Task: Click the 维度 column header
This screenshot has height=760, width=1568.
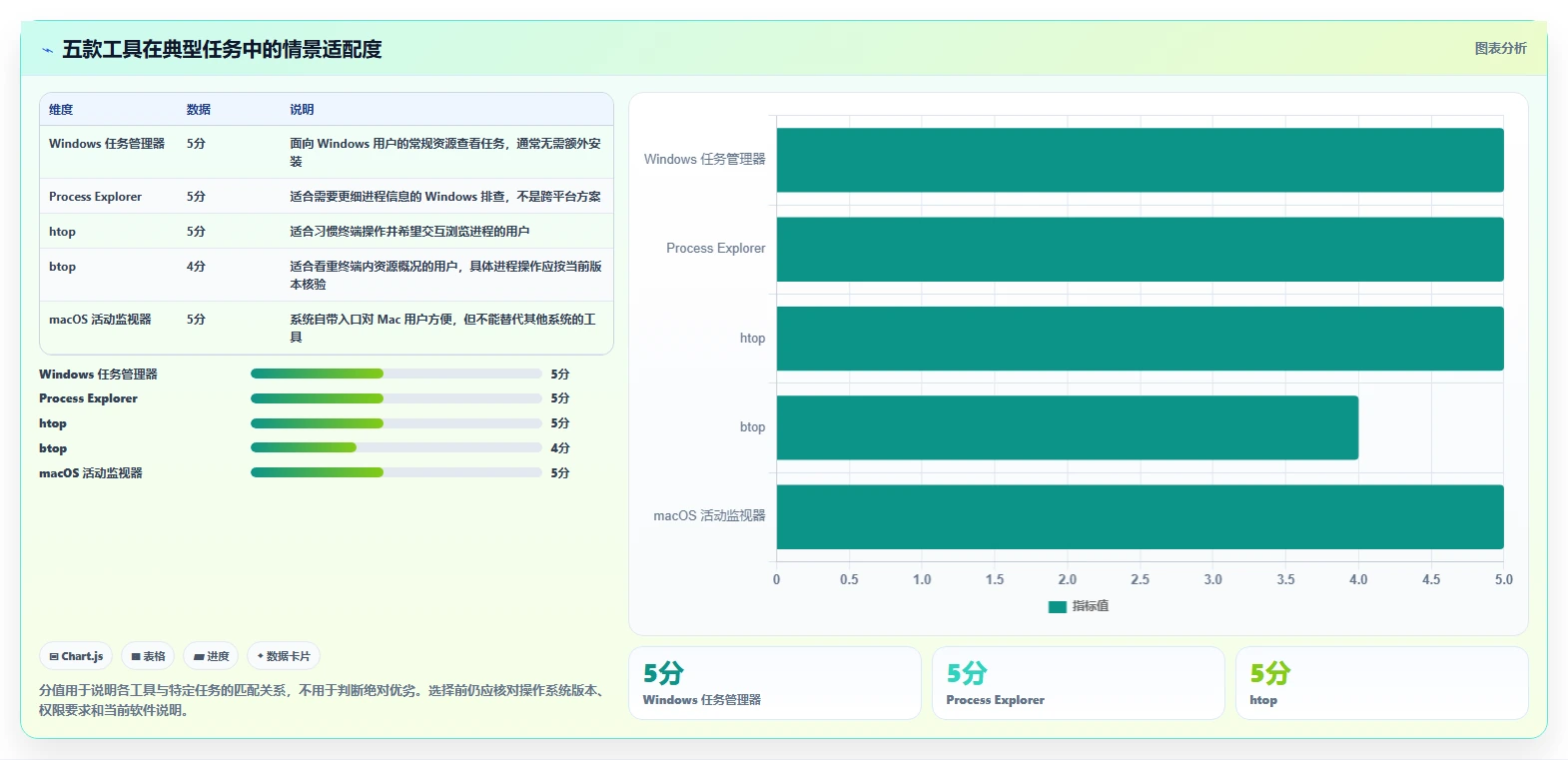Action: 61,110
